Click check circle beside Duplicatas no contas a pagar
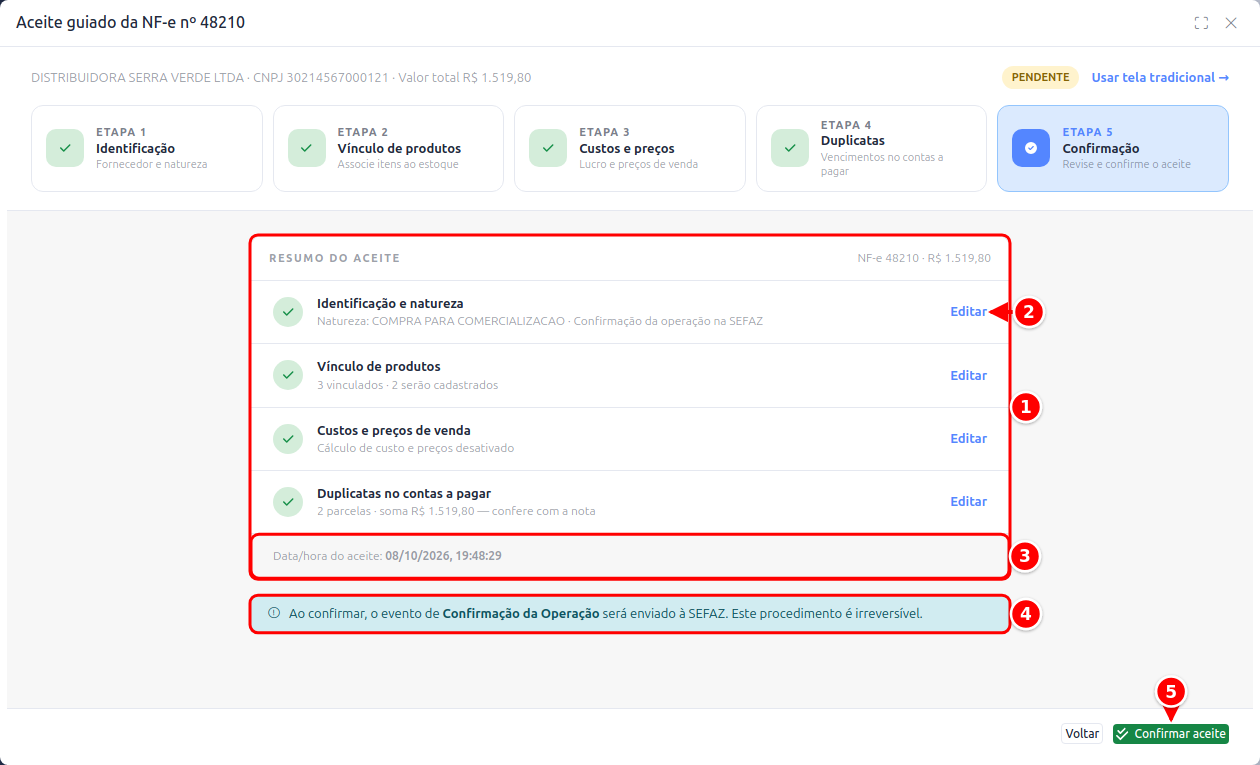 288,501
